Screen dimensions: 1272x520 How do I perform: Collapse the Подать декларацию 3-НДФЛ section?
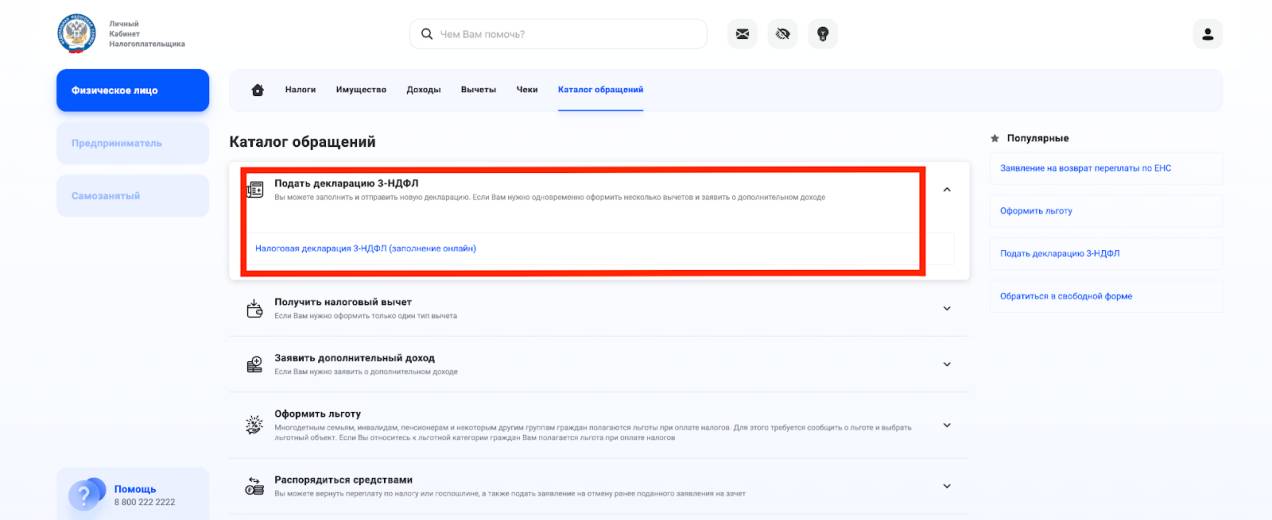pos(947,190)
